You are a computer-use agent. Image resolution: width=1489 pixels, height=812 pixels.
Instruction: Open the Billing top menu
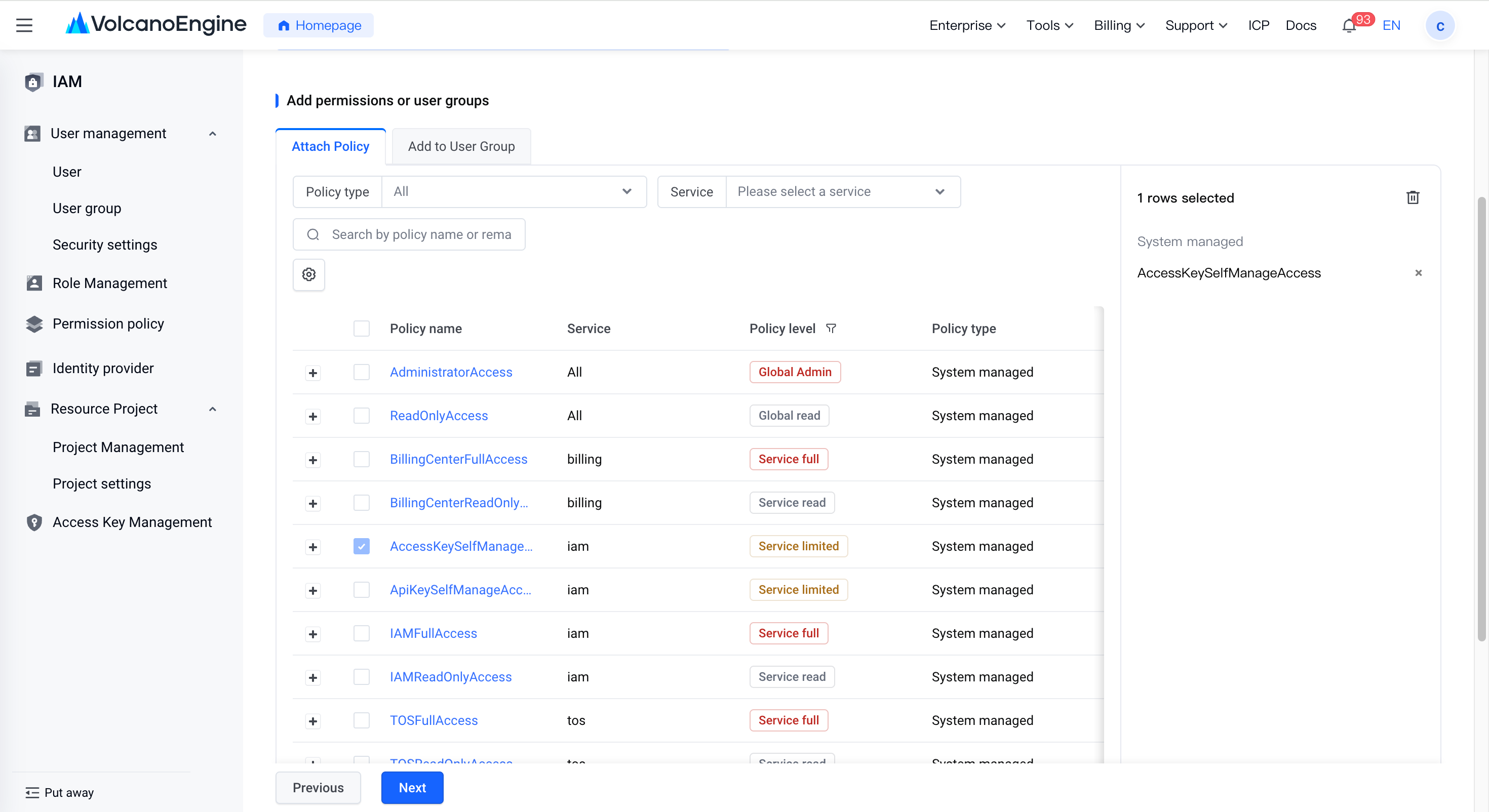pos(1119,25)
